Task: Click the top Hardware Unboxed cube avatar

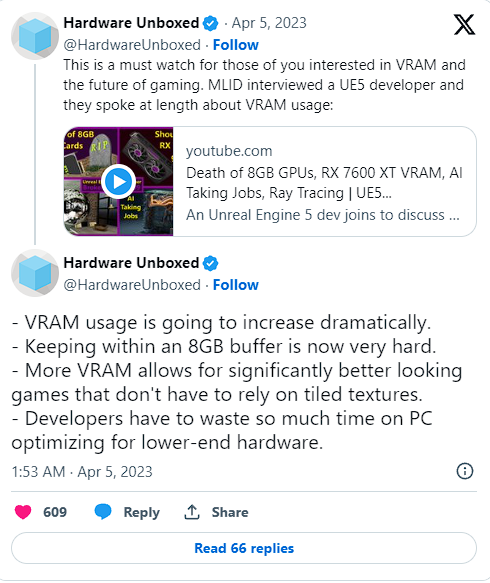Action: pyautogui.click(x=35, y=36)
